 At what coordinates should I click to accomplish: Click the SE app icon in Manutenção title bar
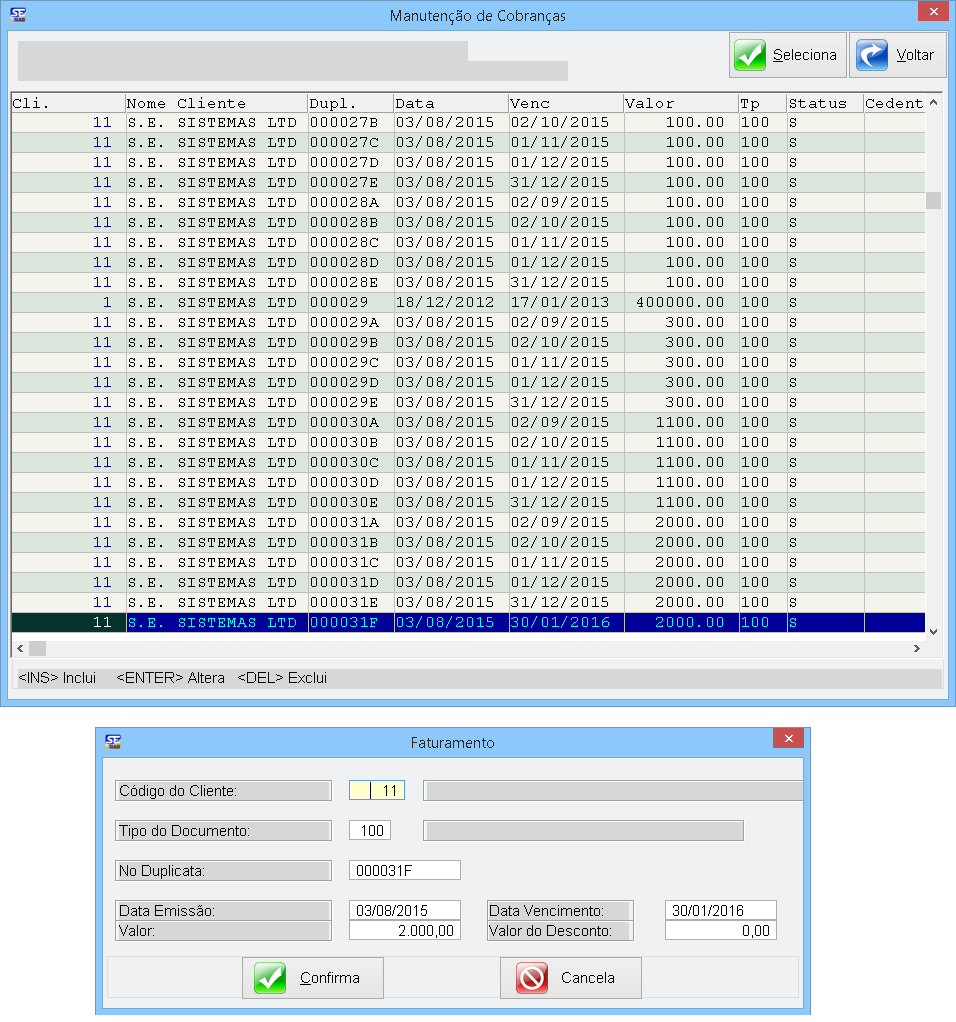(17, 15)
